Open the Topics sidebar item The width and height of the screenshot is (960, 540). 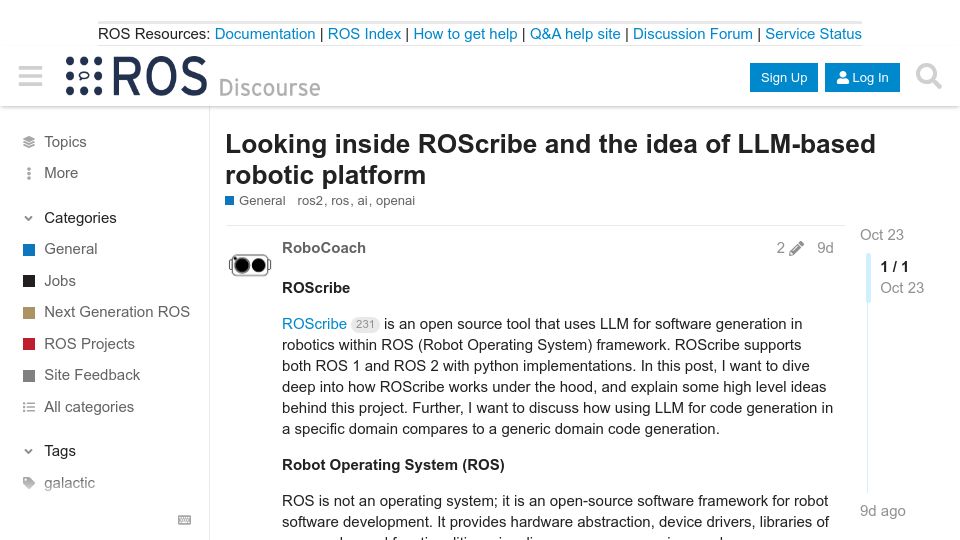coord(65,142)
